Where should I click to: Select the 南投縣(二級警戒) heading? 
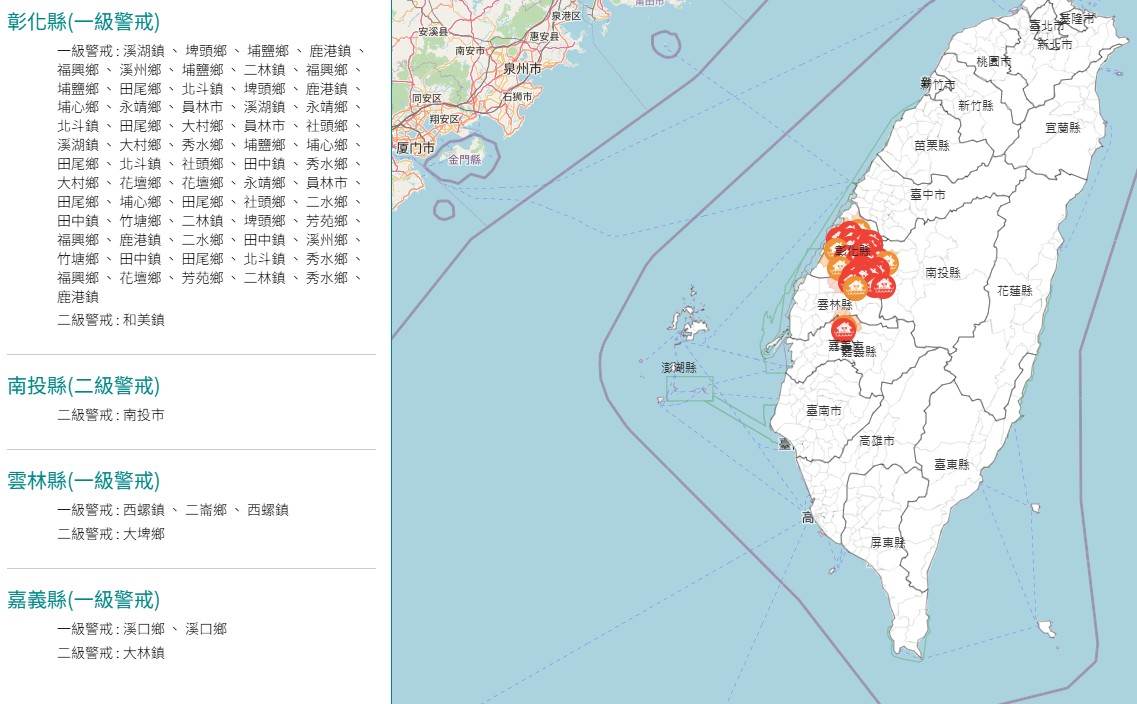pos(84,386)
